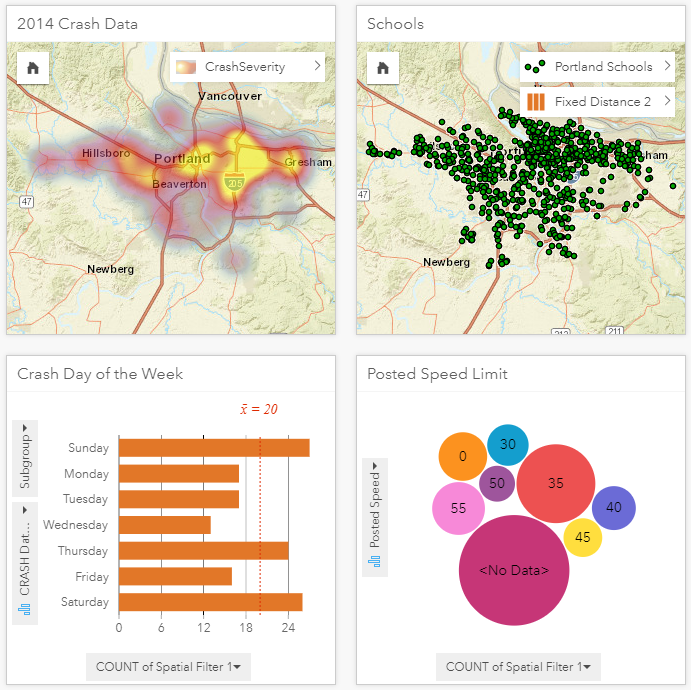Viewport: 691px width, 690px height.
Task: Select the Friday bar
Action: (x=175, y=576)
